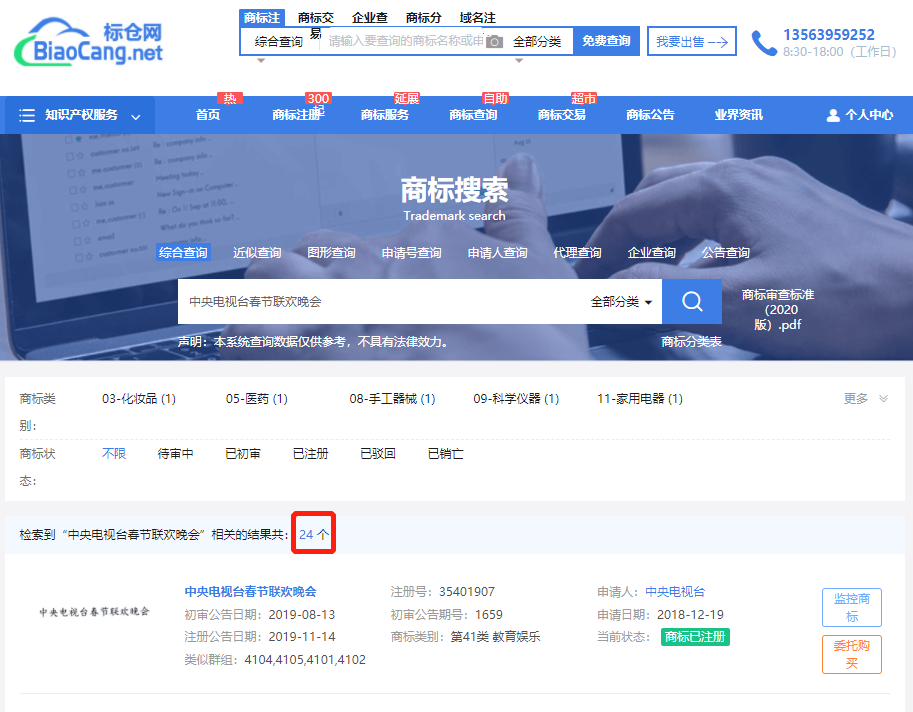Switch to 公告查询 search tab
The width and height of the screenshot is (913, 712).
tap(726, 253)
